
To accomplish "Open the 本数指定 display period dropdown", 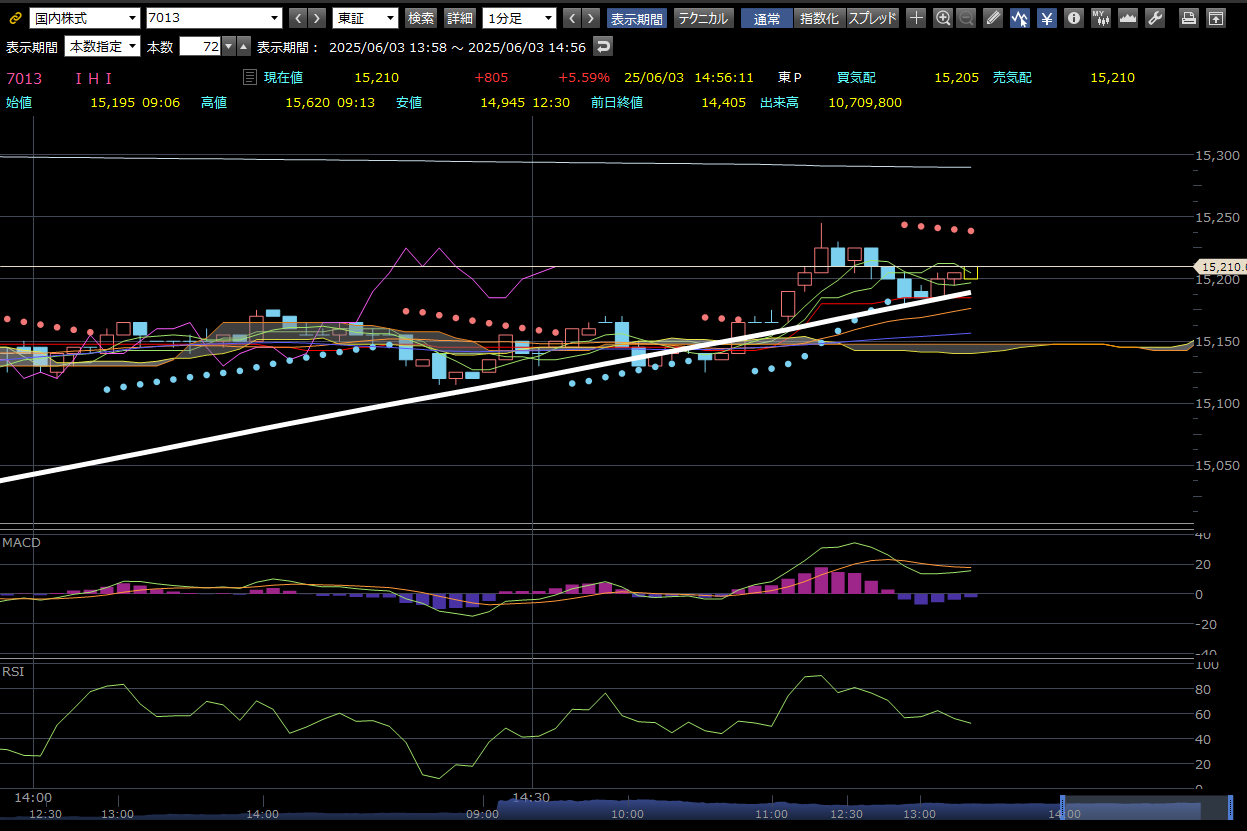I will pyautogui.click(x=102, y=47).
